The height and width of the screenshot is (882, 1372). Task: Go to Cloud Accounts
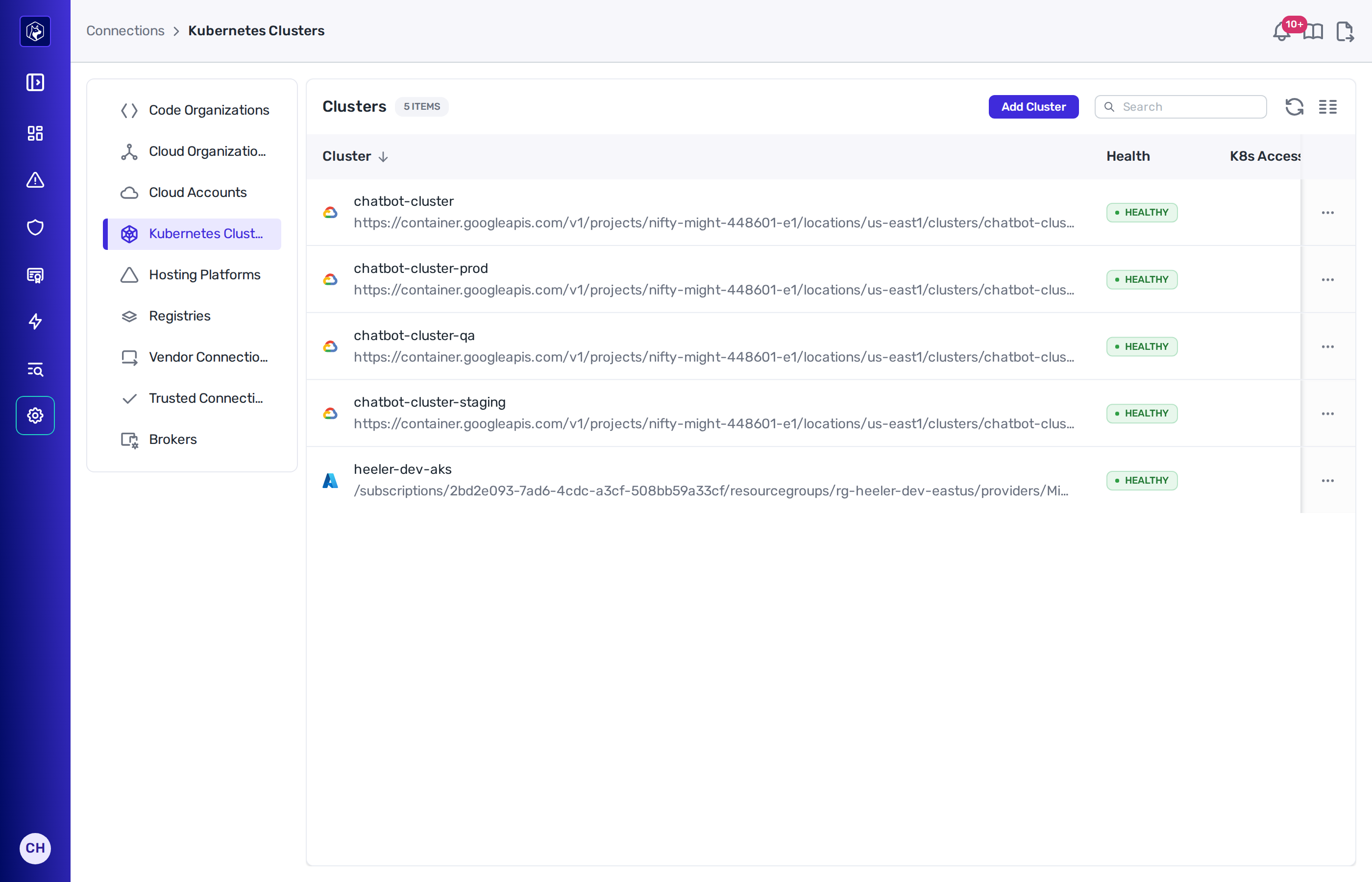(192, 193)
